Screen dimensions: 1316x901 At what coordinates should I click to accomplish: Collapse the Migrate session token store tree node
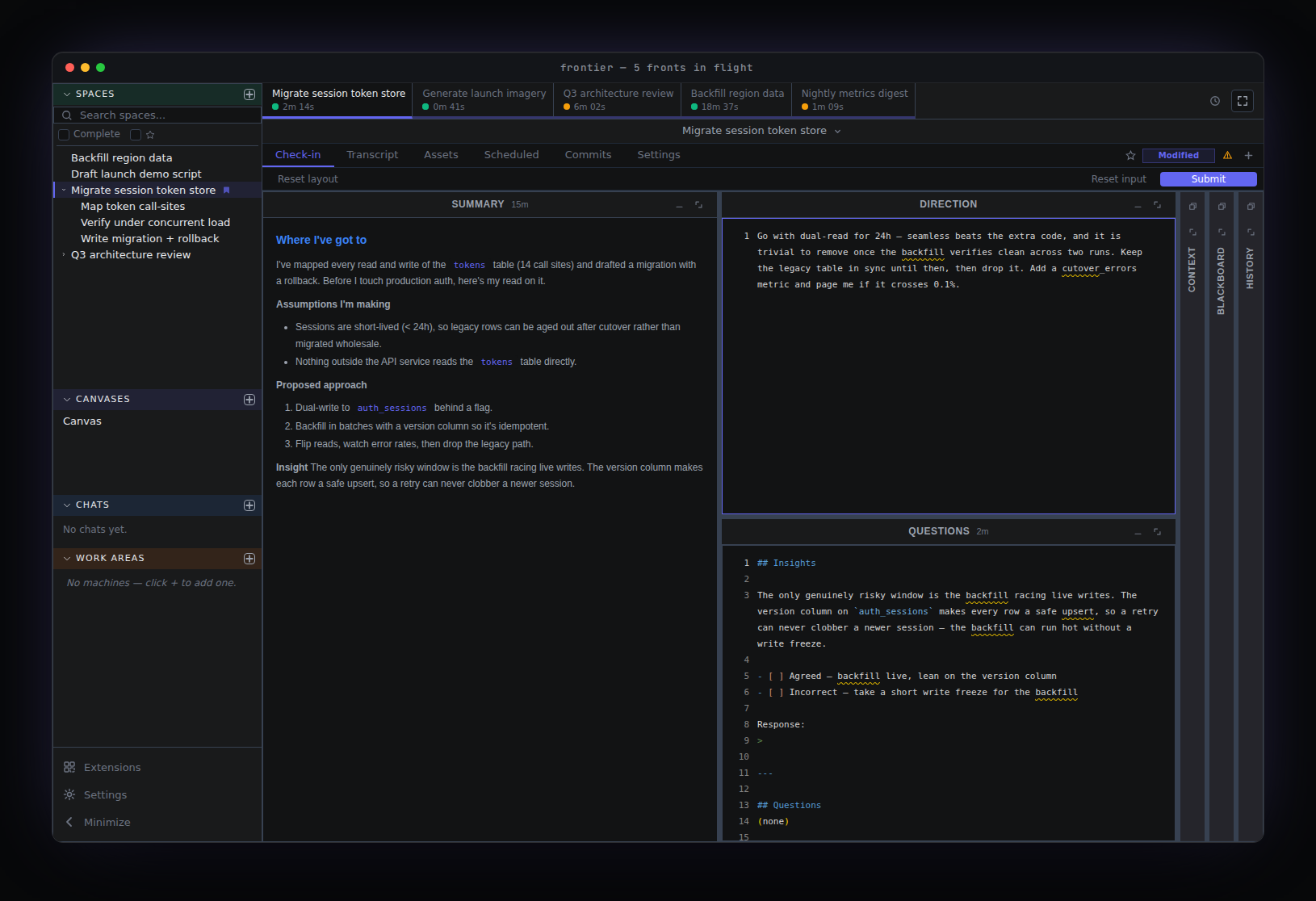click(64, 191)
